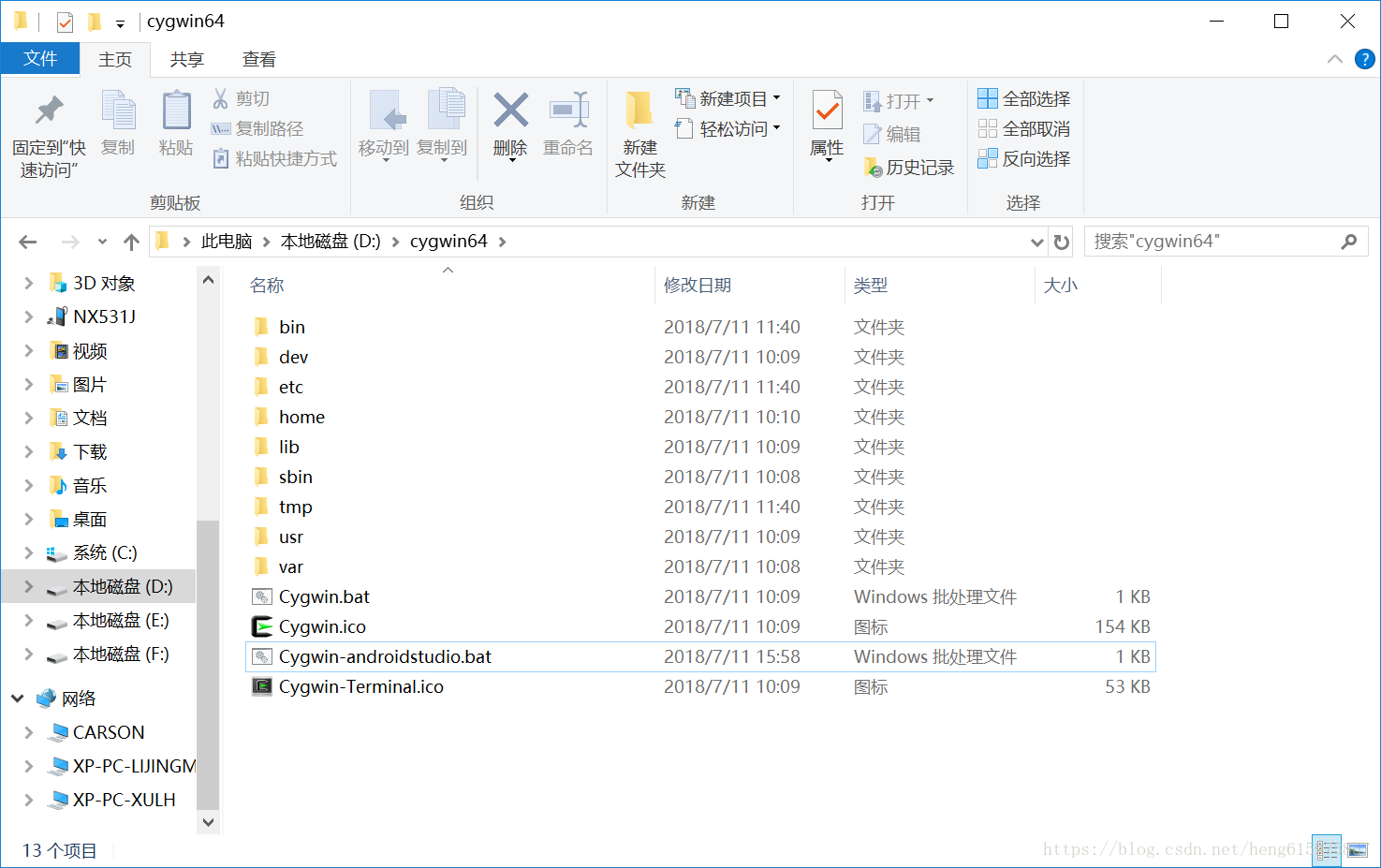Select Cygwin.bat file
This screenshot has width=1381, height=868.
coord(324,596)
